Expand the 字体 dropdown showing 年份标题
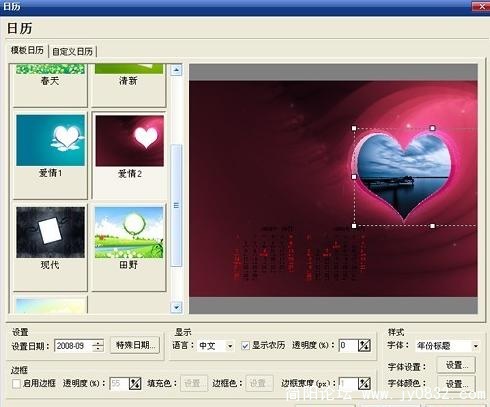The image size is (490, 407). click(x=447, y=346)
